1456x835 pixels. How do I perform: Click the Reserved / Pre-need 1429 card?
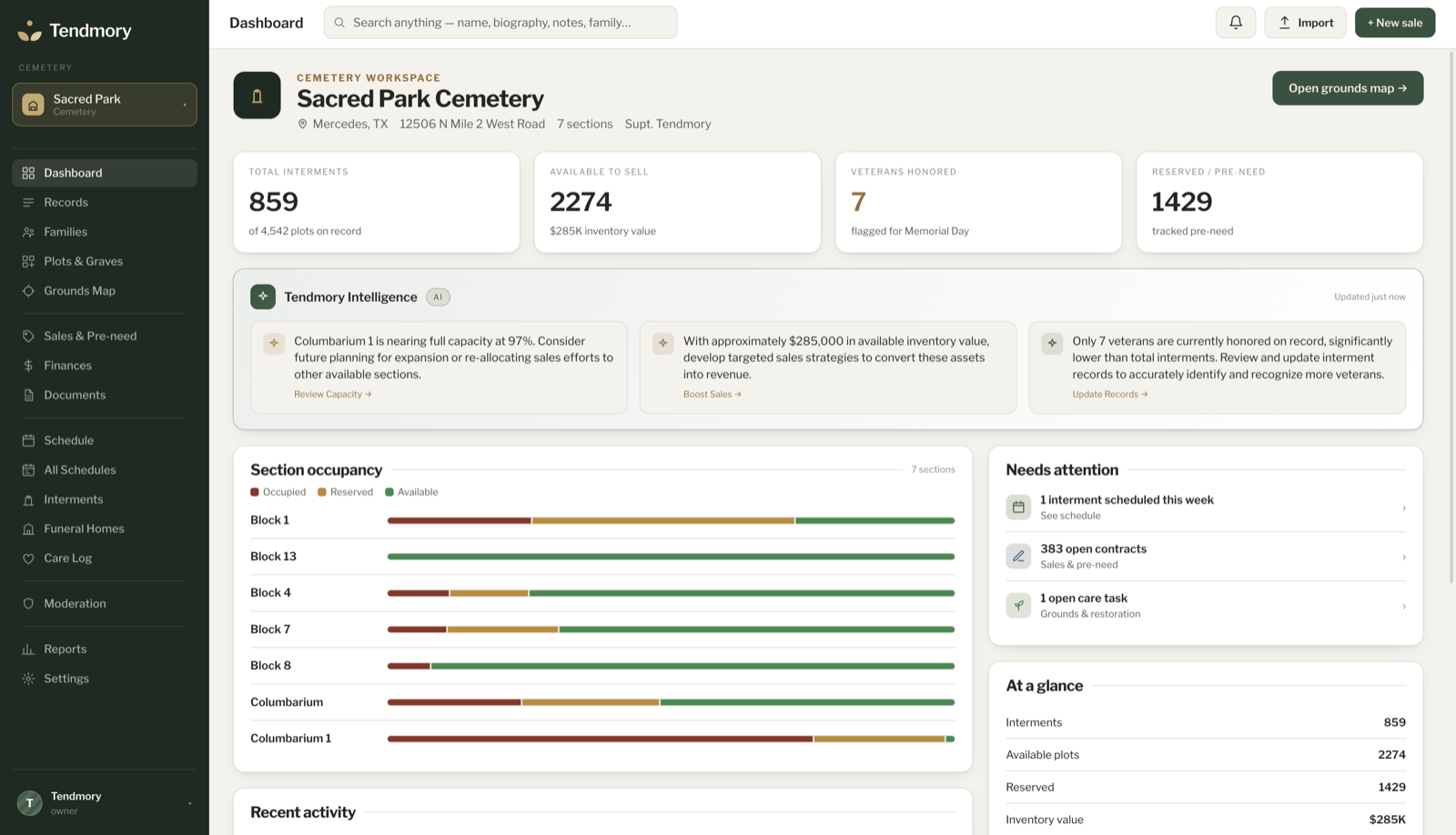[x=1279, y=202]
